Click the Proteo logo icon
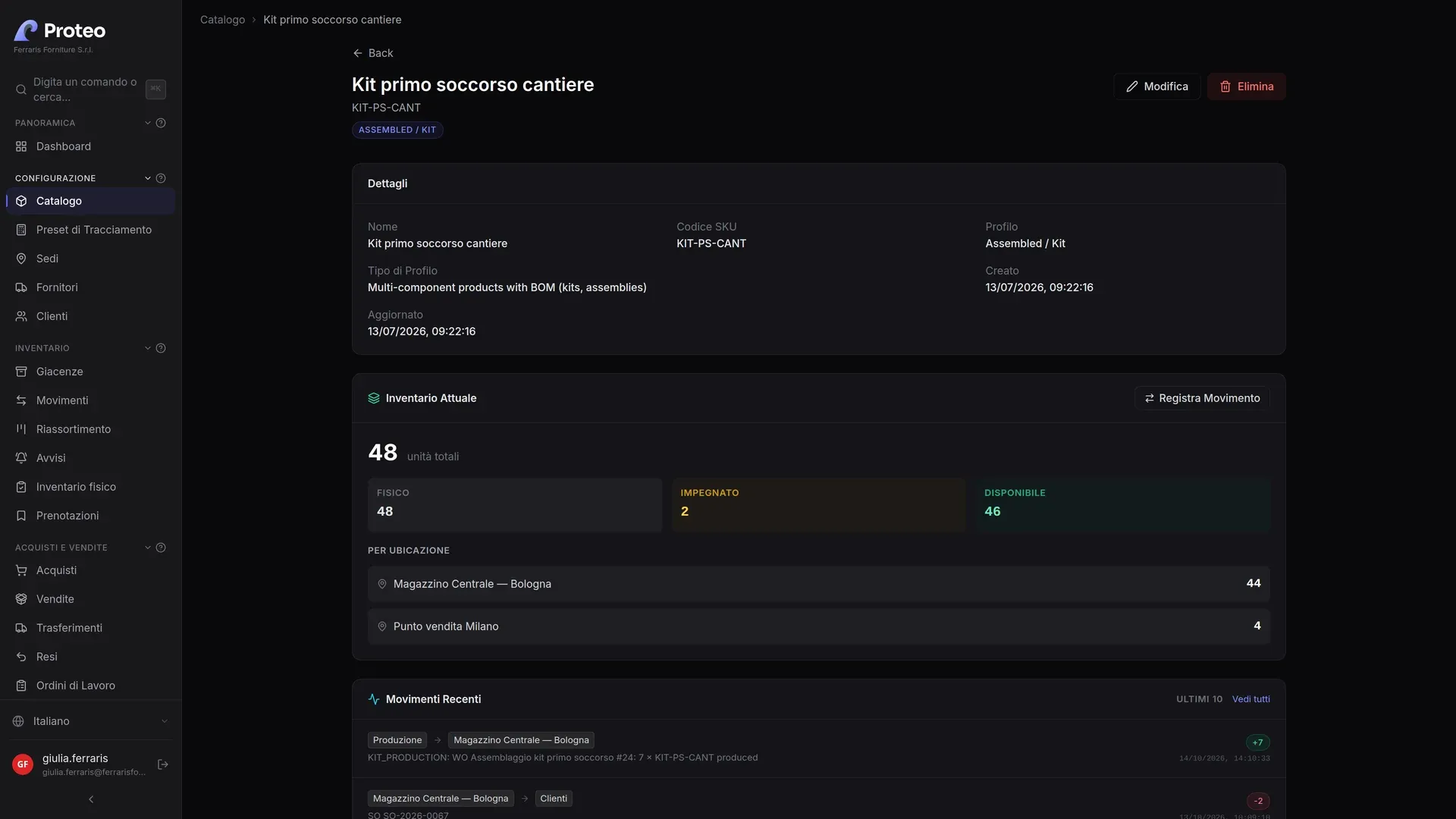The width and height of the screenshot is (1456, 819). (26, 30)
